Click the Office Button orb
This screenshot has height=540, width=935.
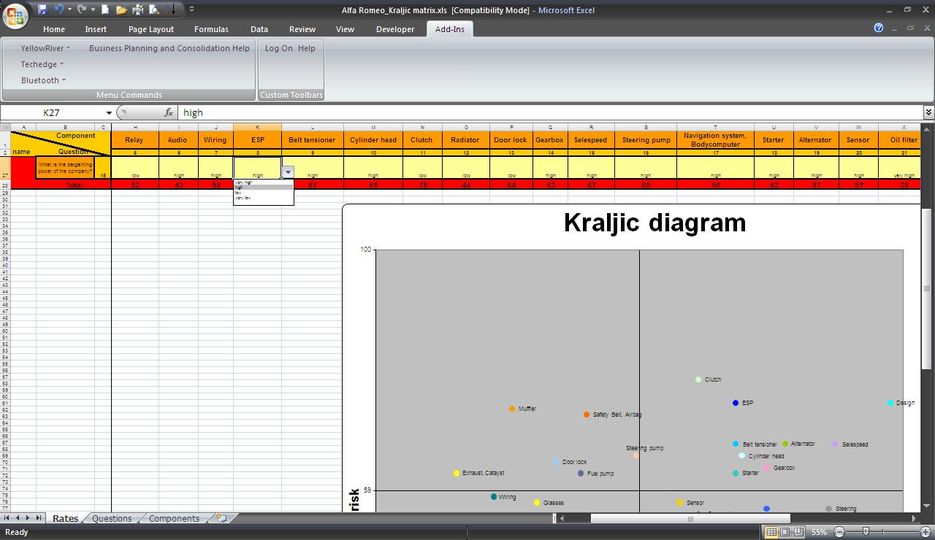(x=16, y=14)
